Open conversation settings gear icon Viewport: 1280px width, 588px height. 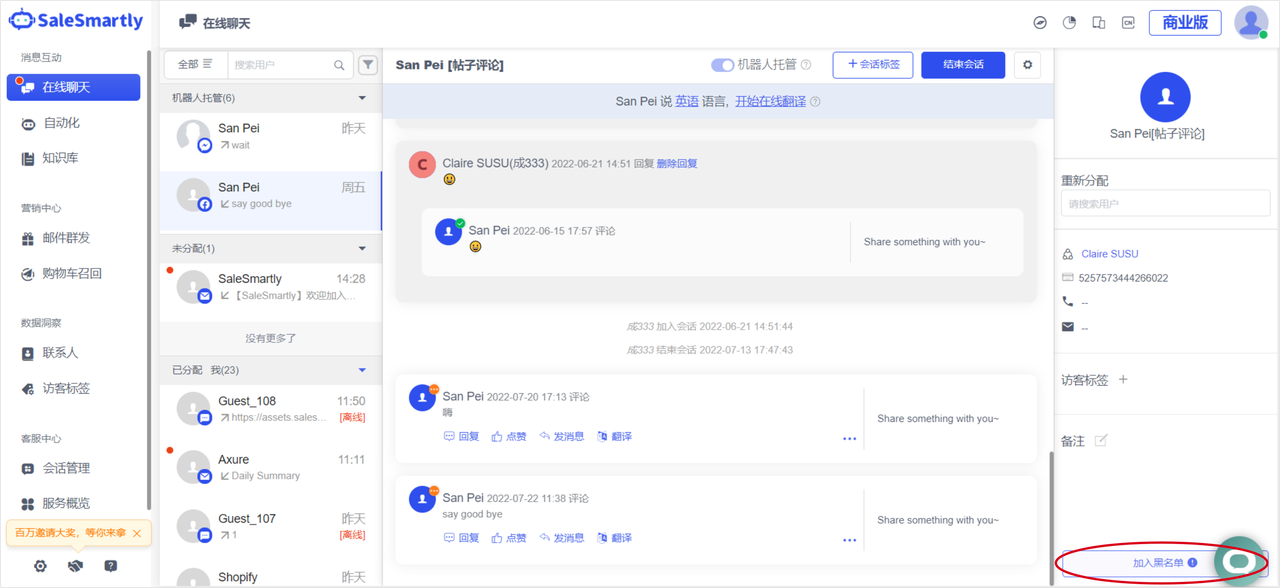(x=1027, y=65)
